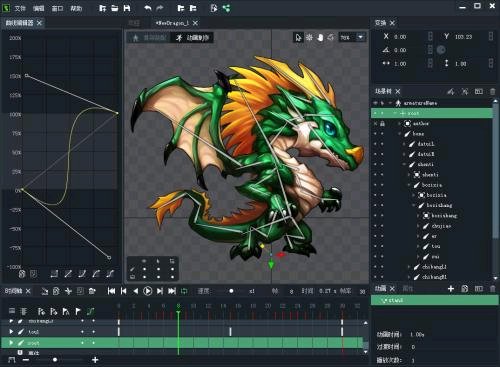The width and height of the screenshot is (500, 367).
Task: Click the green share icon in the top toolbar
Action: click(x=226, y=8)
